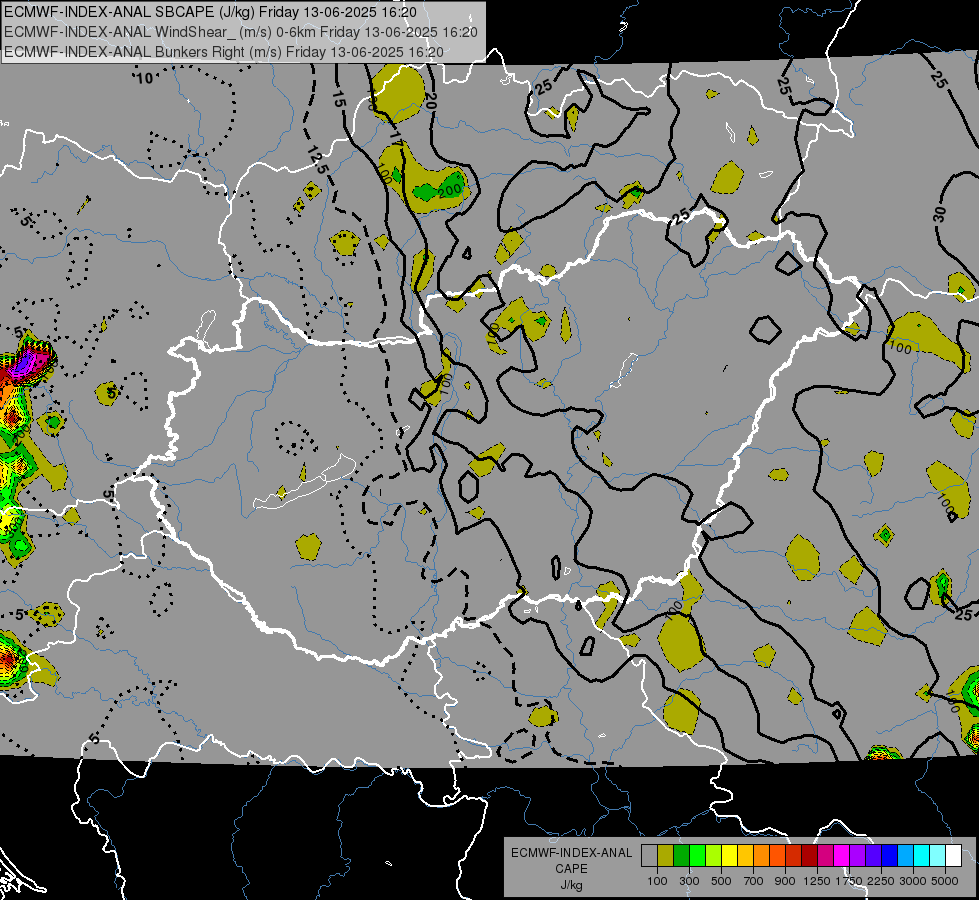Screen dimensions: 979x900
Task: Pick the pure yellow legend swatch
Action: [729, 856]
